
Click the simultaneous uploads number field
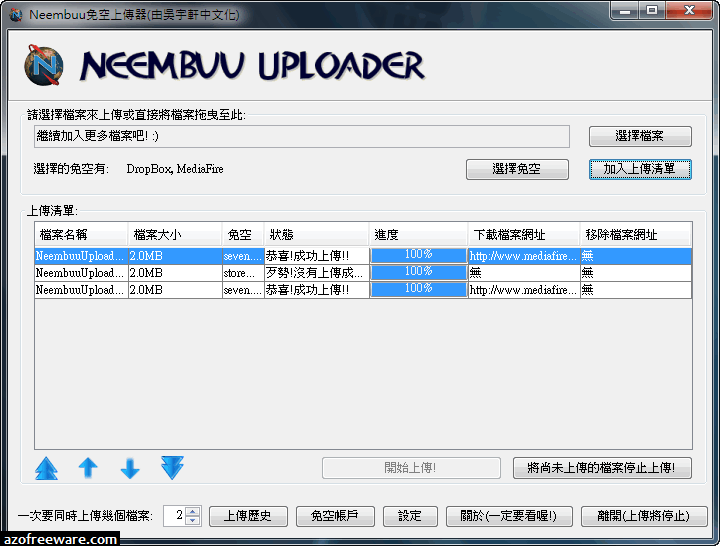click(x=175, y=516)
